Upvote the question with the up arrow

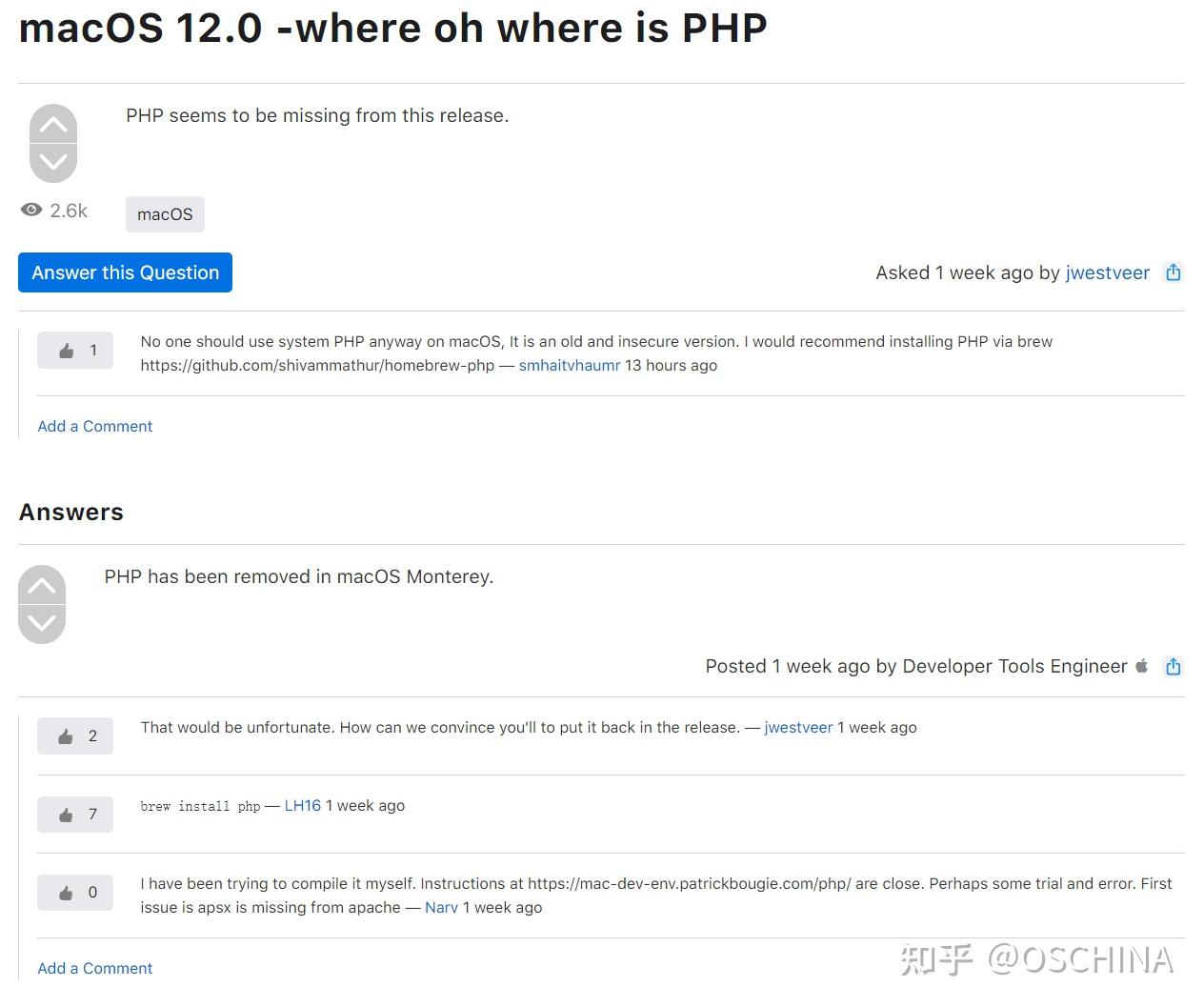coord(53,122)
